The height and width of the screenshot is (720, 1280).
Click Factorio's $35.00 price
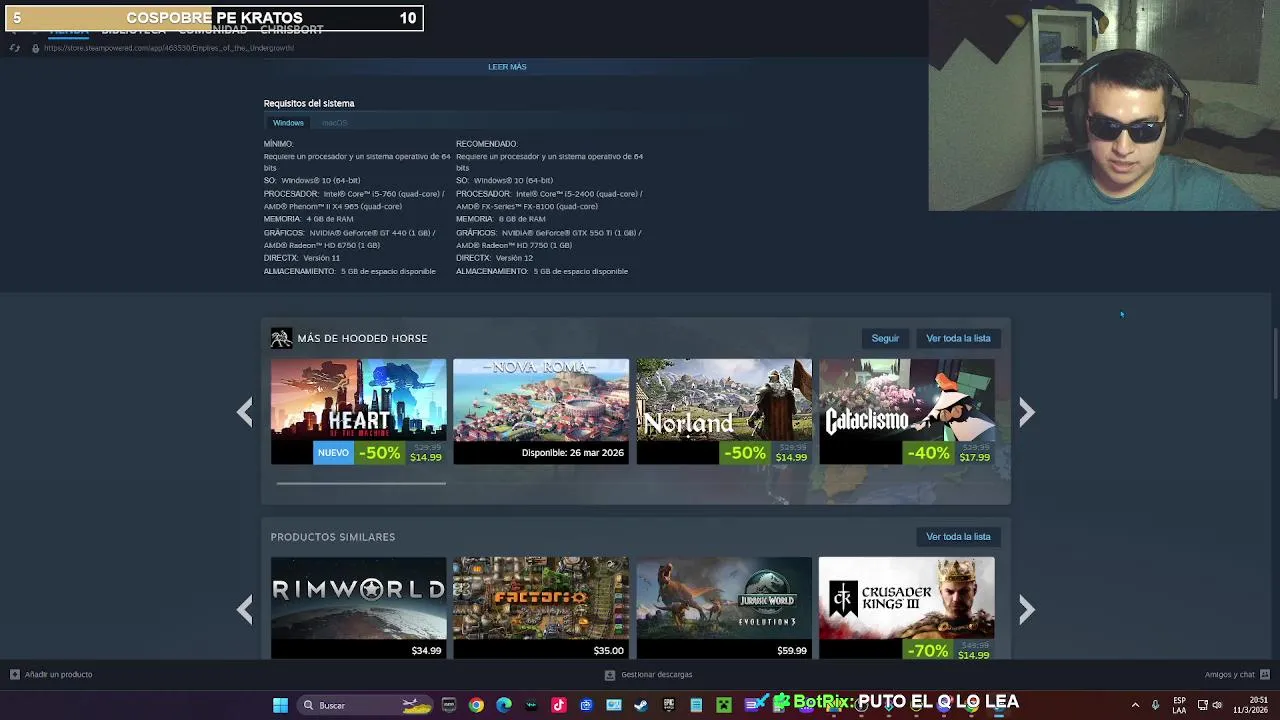[x=608, y=651]
